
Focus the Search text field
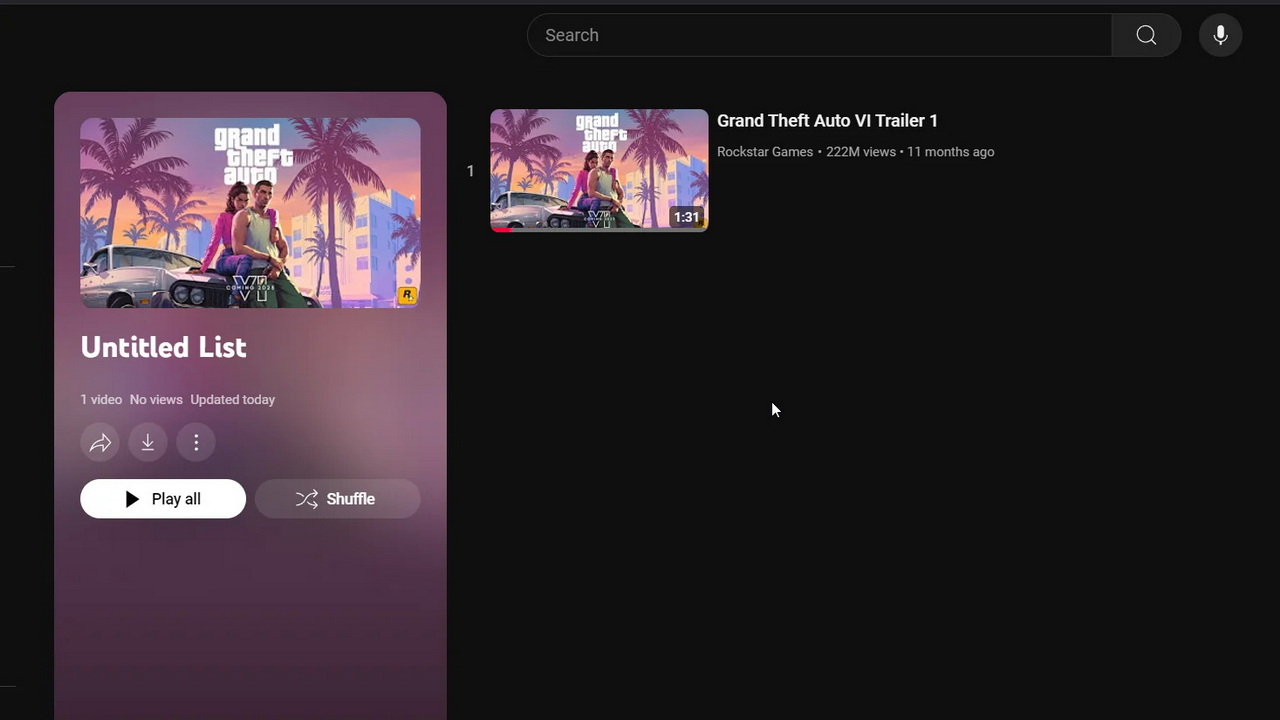(x=820, y=35)
